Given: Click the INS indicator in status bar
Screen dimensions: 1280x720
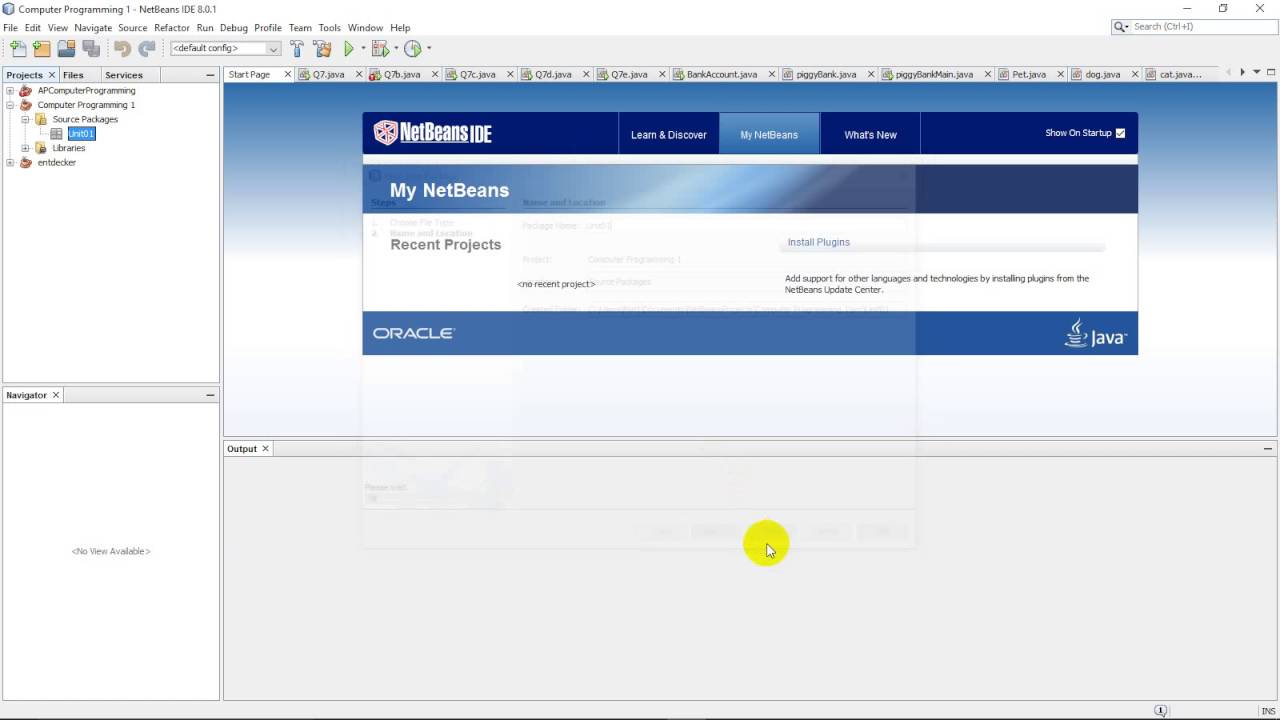Looking at the screenshot, I should [1268, 711].
